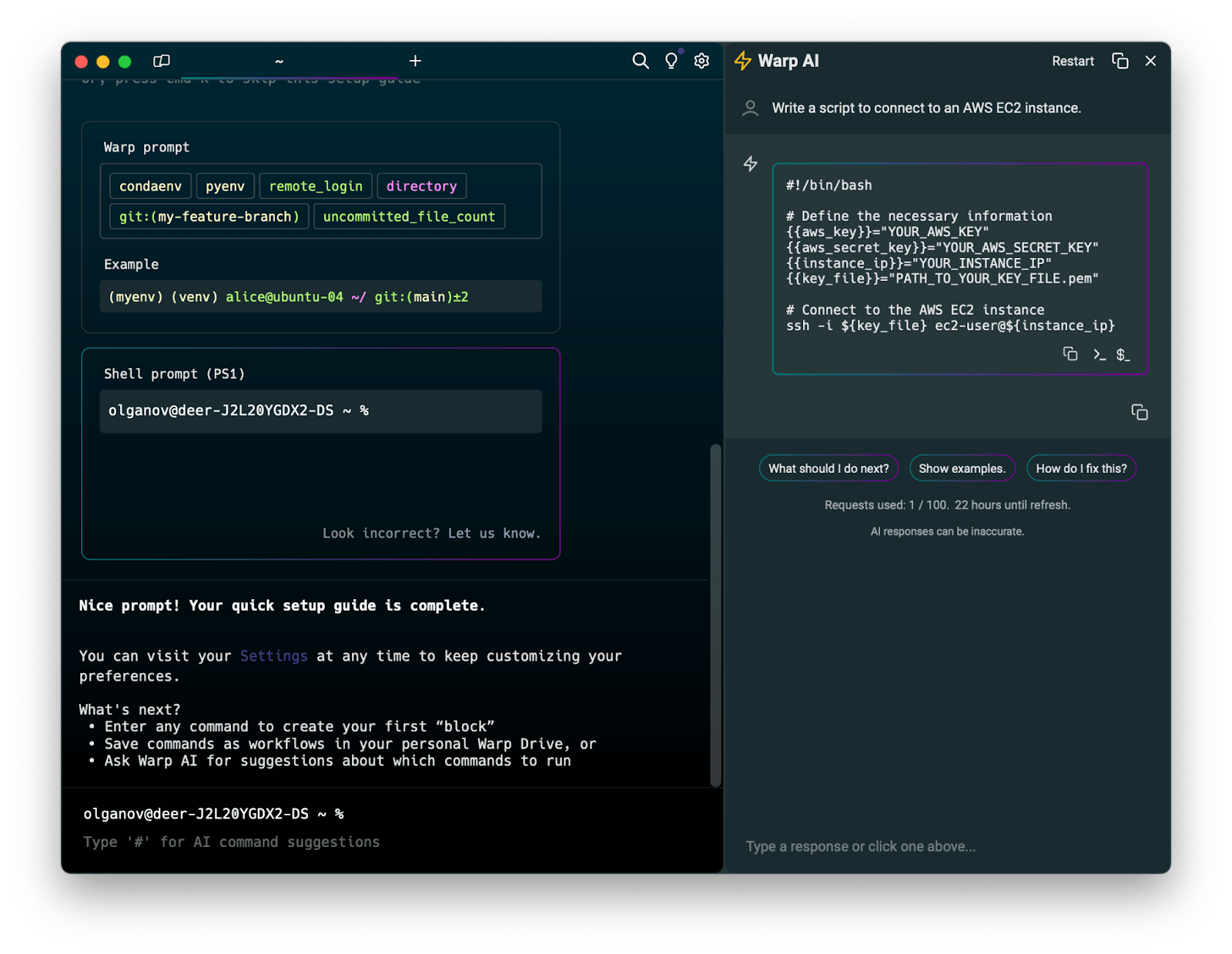Copy the generated bash script

tap(1070, 353)
